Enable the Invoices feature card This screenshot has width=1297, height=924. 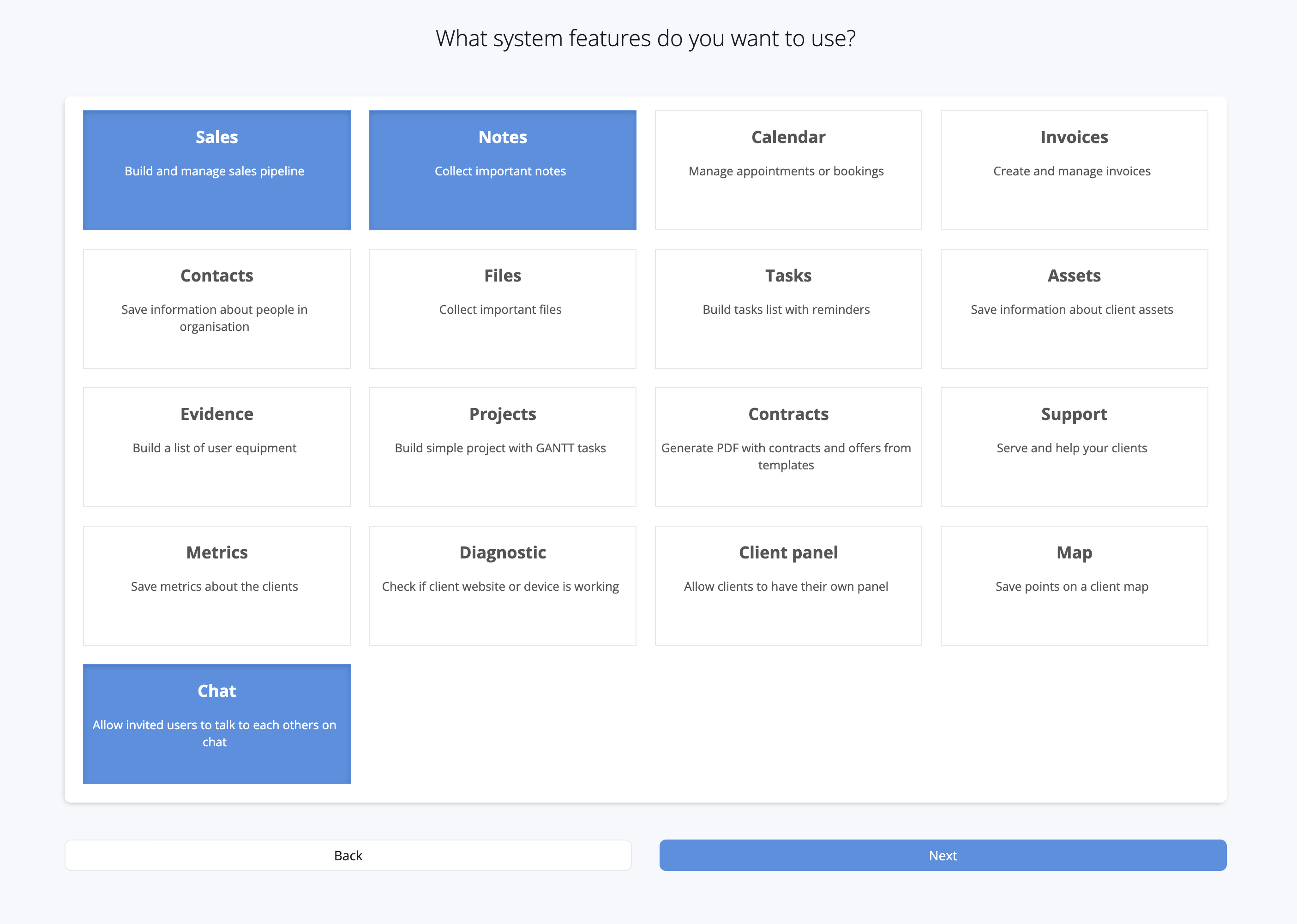tap(1074, 170)
